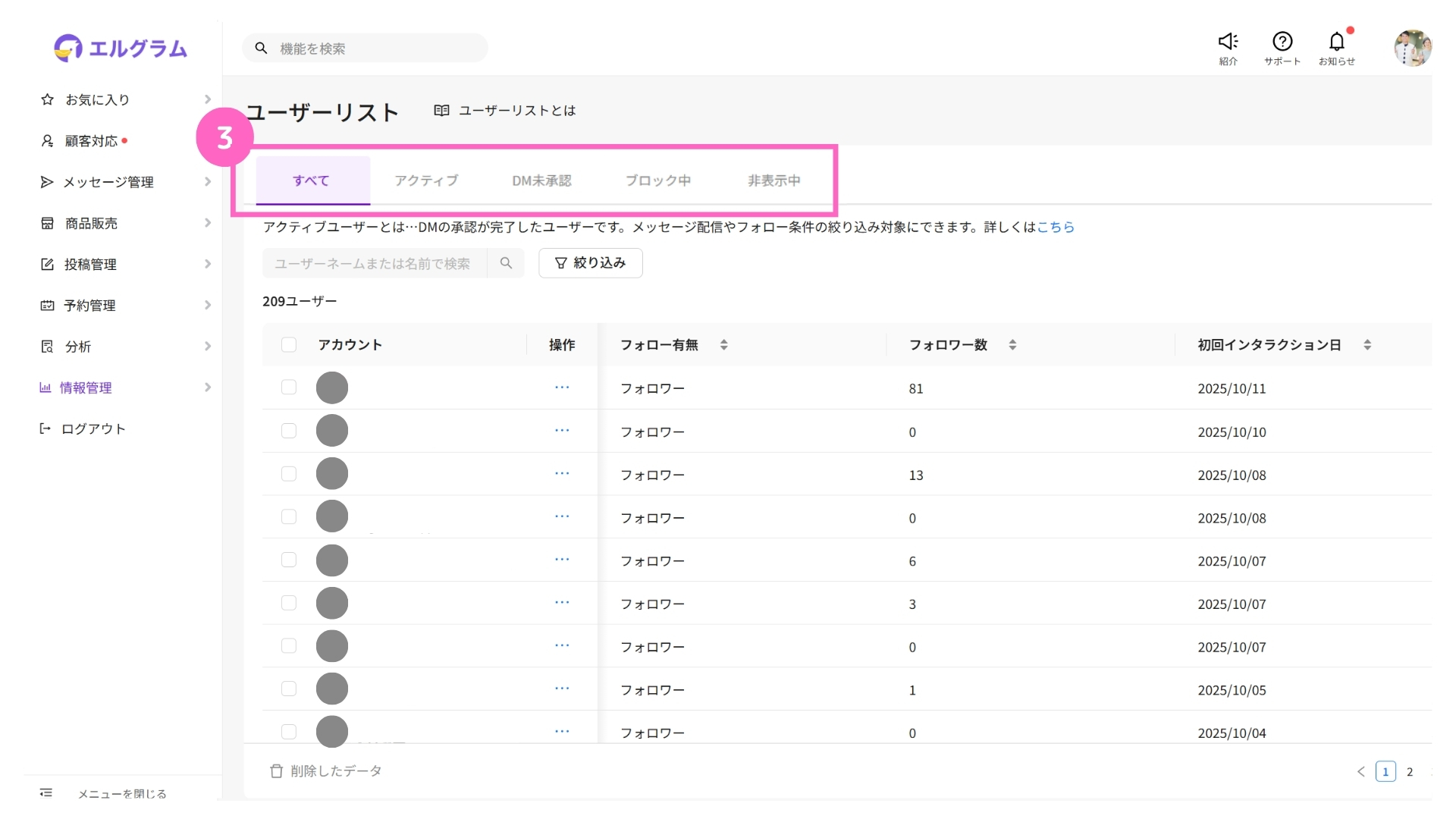Open the サポート help icon

click(x=1282, y=42)
